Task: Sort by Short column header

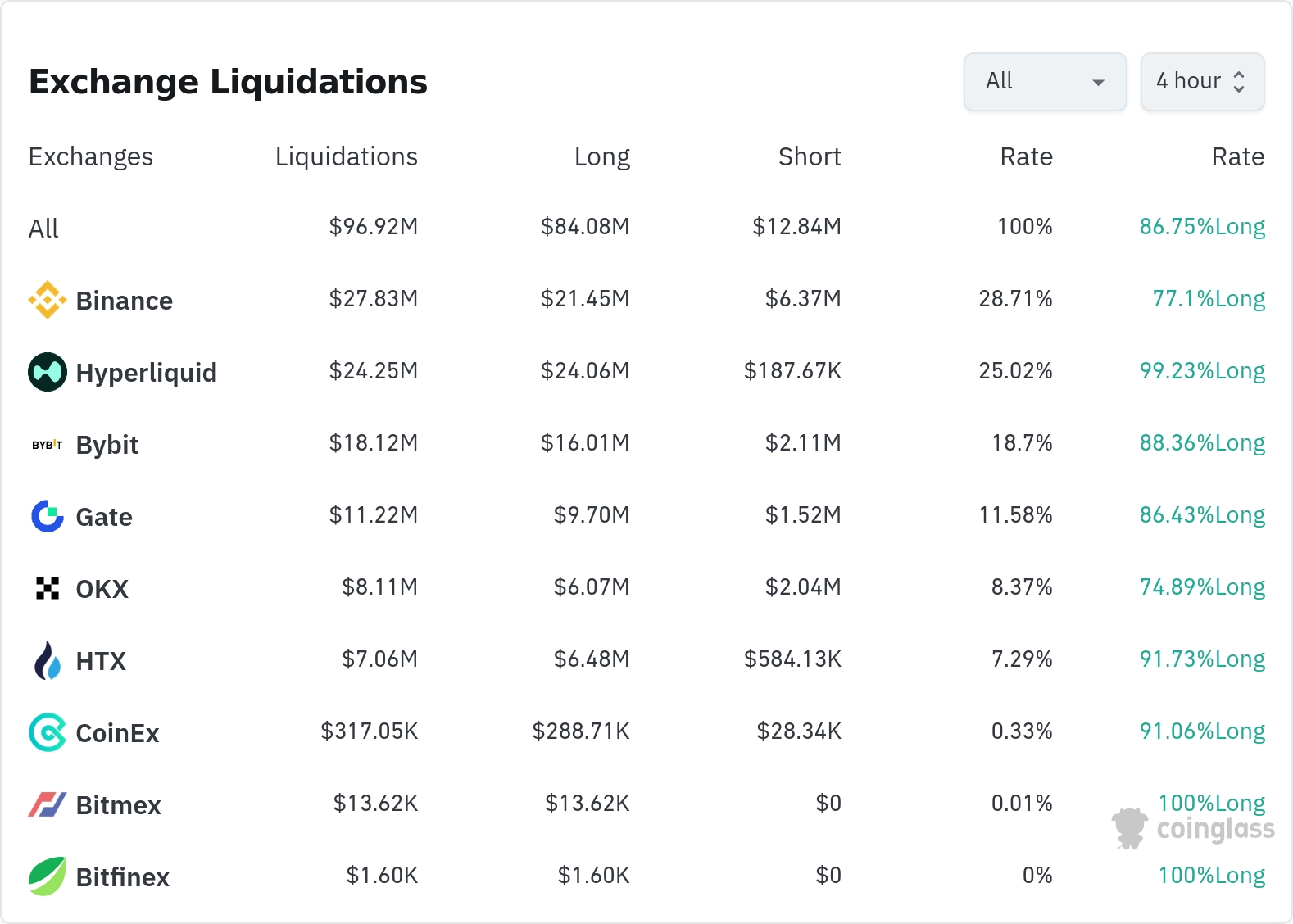Action: point(809,156)
